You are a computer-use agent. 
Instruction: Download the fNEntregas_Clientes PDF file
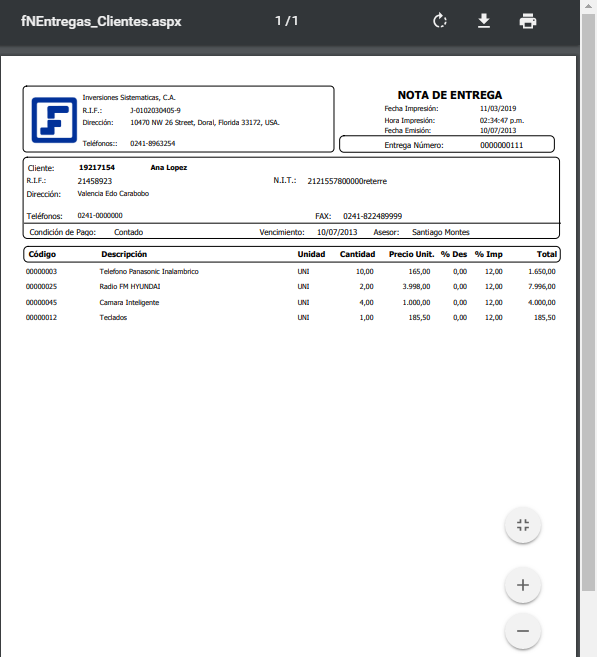point(484,21)
